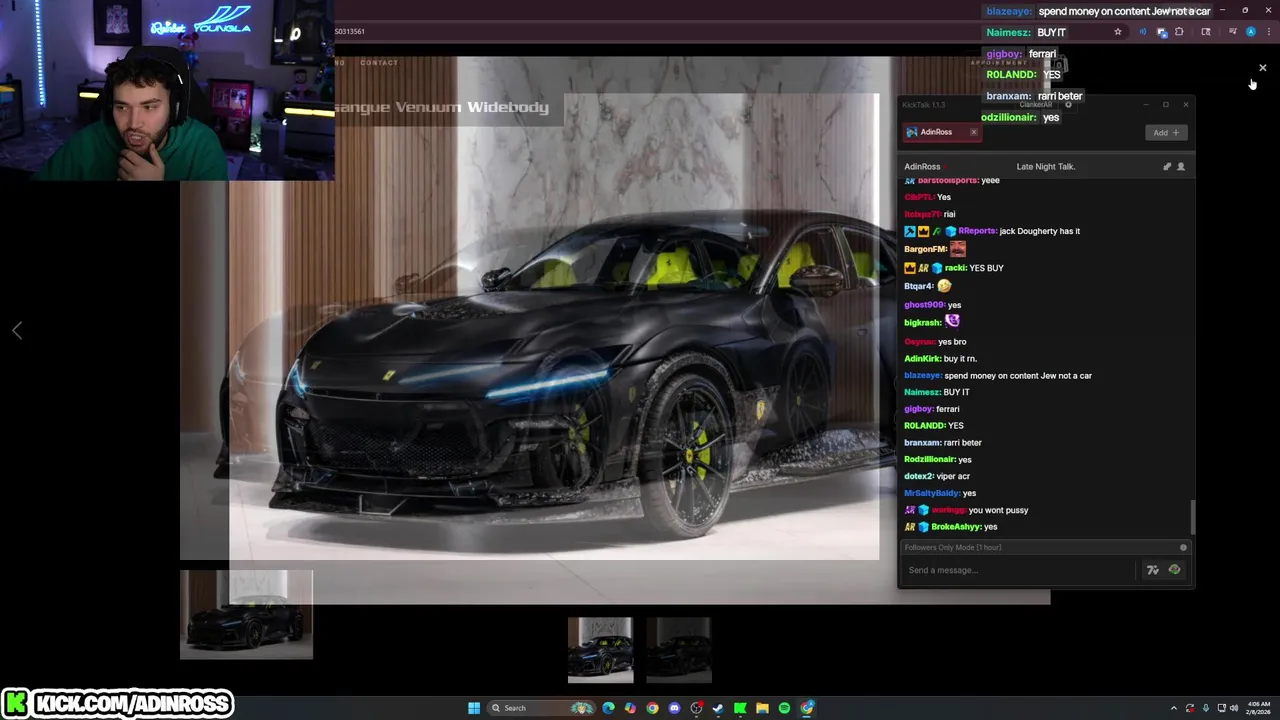Click the taskbar Search box
Viewport: 1280px width, 720px height.
tap(540, 708)
